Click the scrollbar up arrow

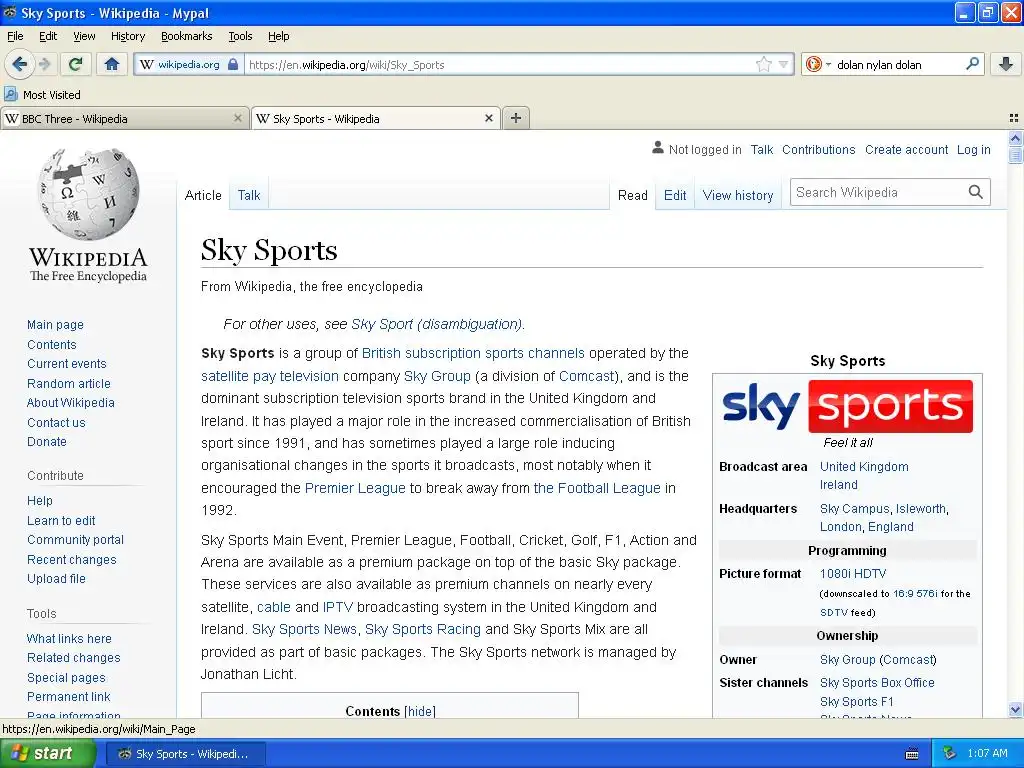[1015, 137]
